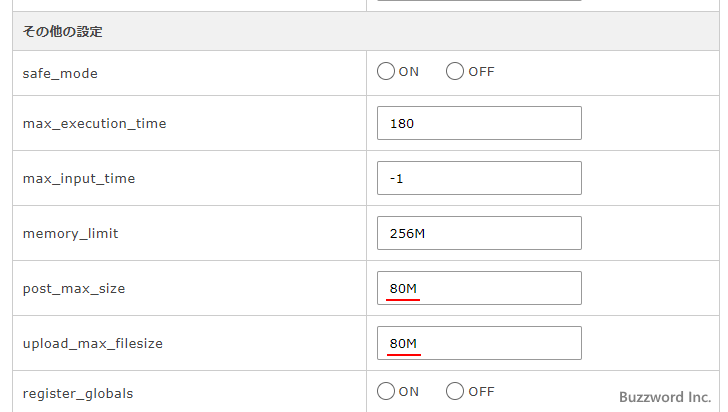The width and height of the screenshot is (728, 412).
Task: Click the その他の設定 section header
Action: click(63, 32)
